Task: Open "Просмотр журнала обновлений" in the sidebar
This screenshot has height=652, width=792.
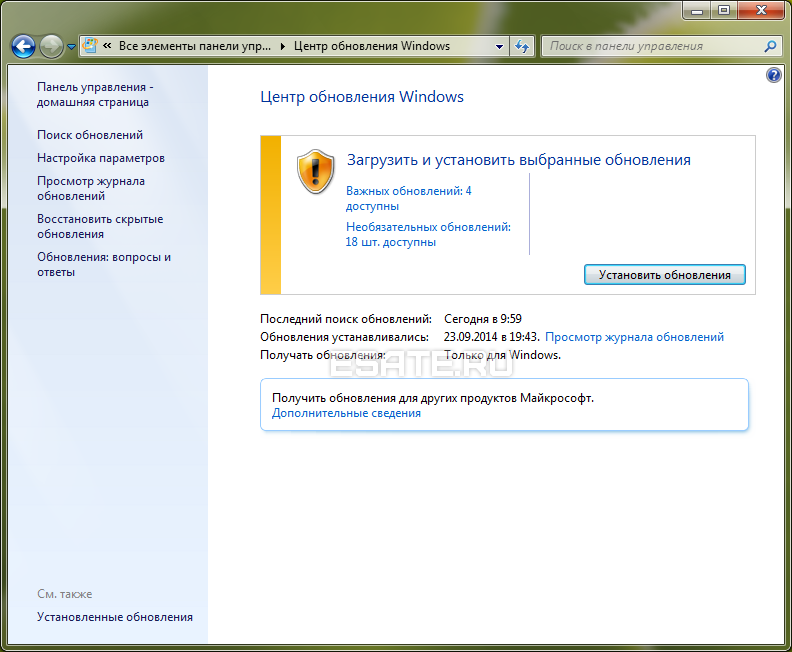Action: click(x=91, y=188)
